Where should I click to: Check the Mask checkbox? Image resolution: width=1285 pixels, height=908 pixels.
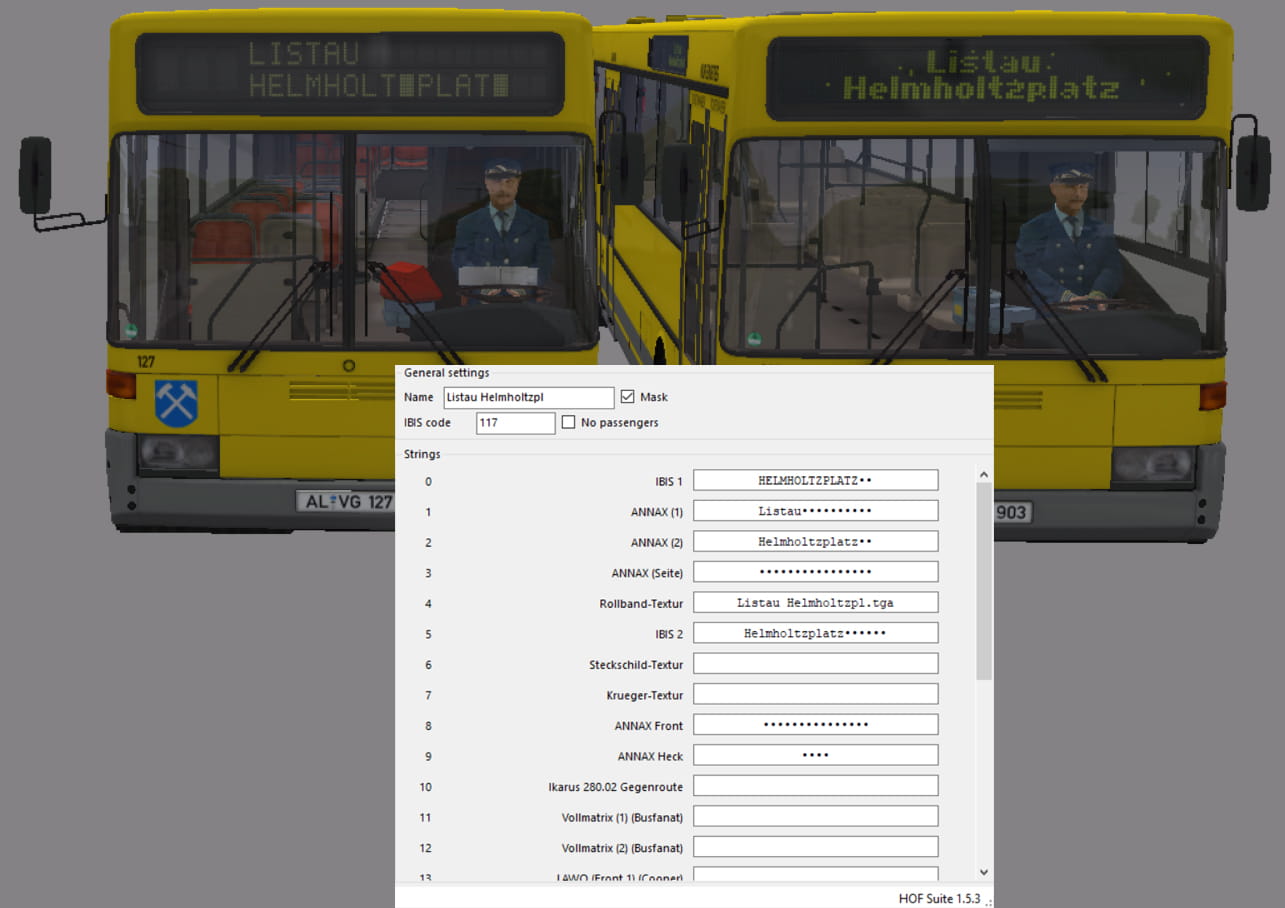click(628, 397)
